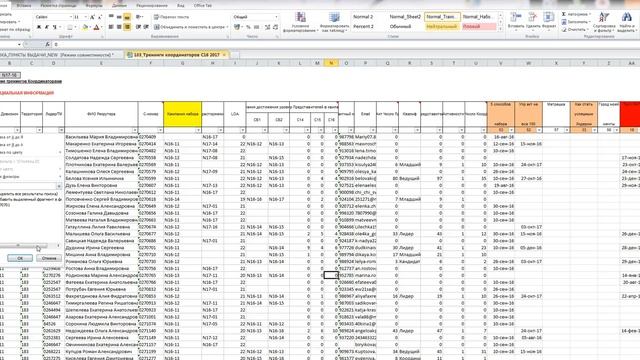This screenshot has width=640, height=360.
Task: Increase the cell indent
Action: 146,27
